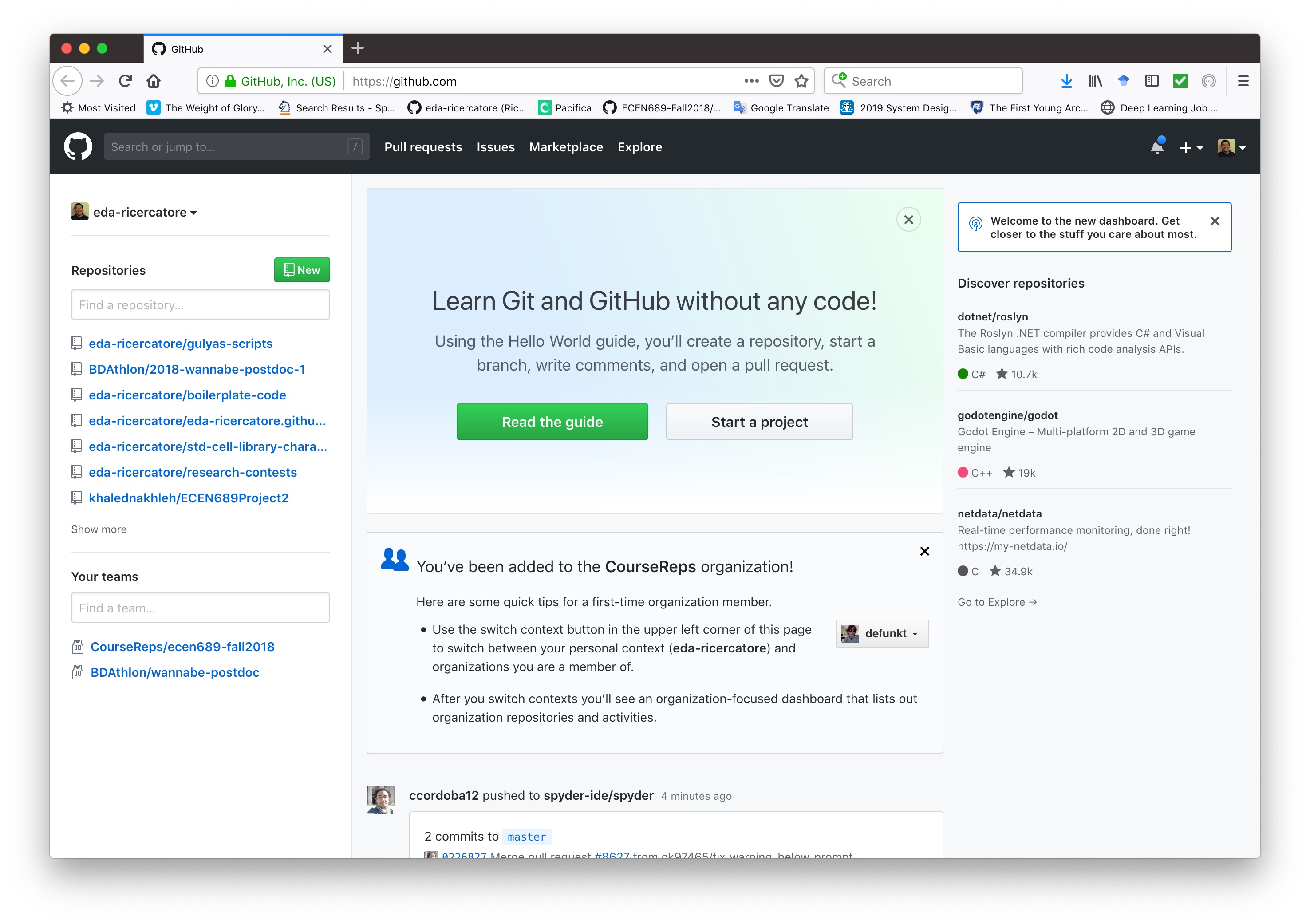Expand Show more repositories

tap(99, 529)
